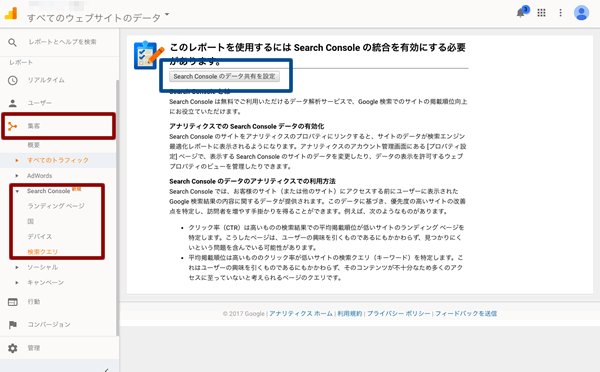
Task: Click the sidebar vertical scrollbar
Action: [117, 207]
